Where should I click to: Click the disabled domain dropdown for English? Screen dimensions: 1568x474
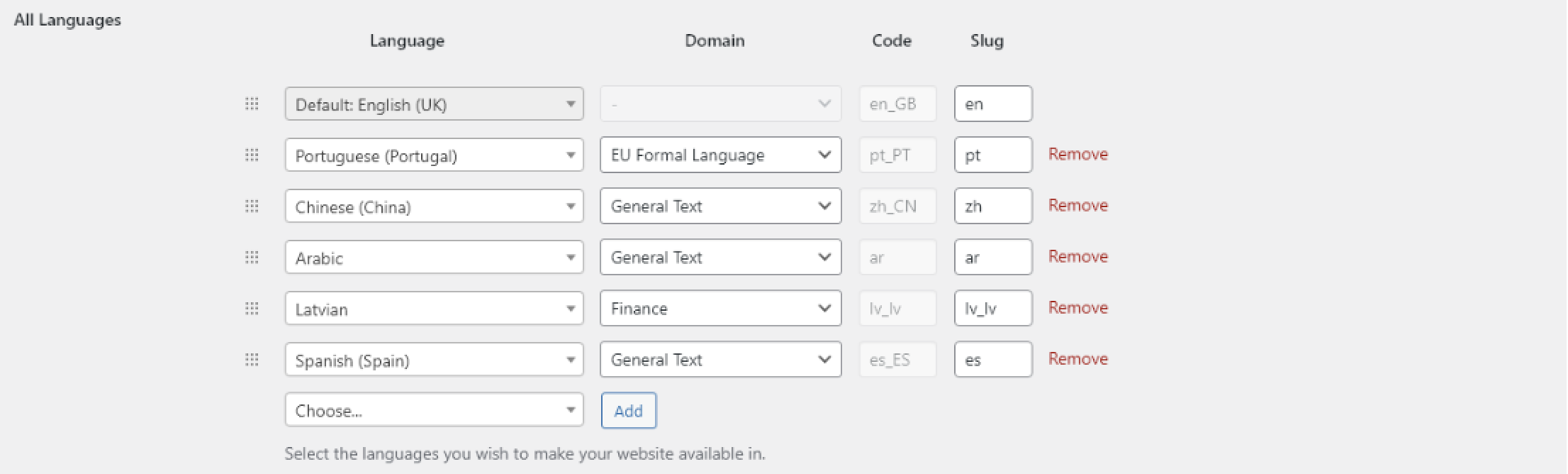point(721,104)
